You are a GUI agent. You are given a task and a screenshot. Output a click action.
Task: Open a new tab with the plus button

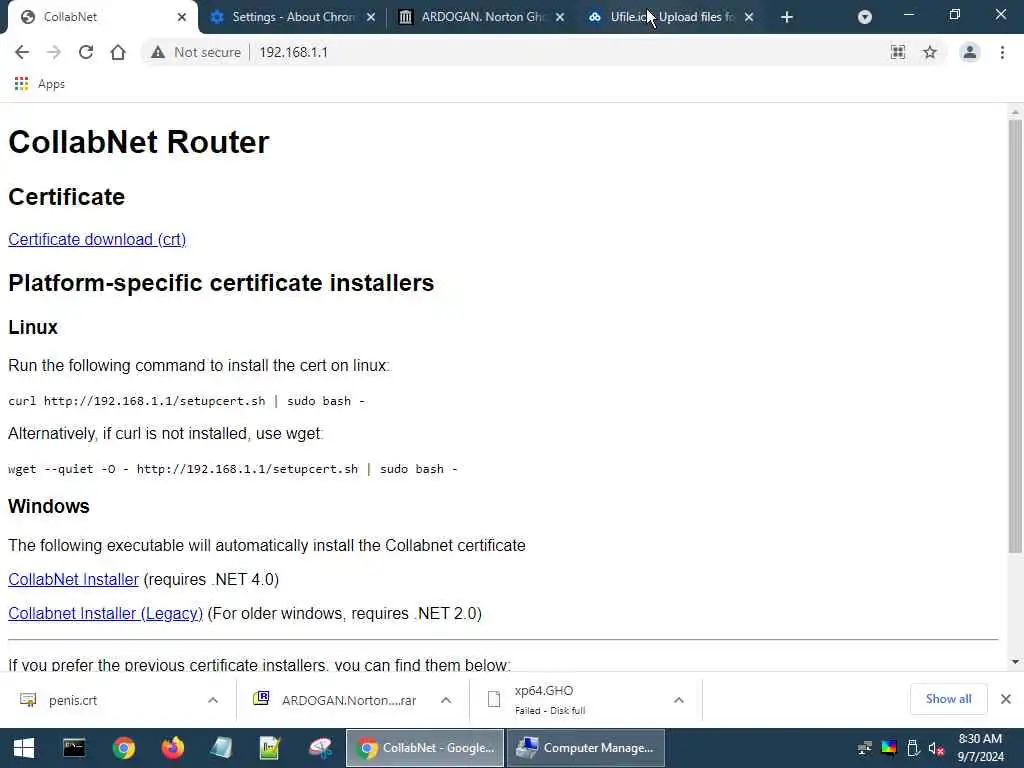(x=787, y=17)
